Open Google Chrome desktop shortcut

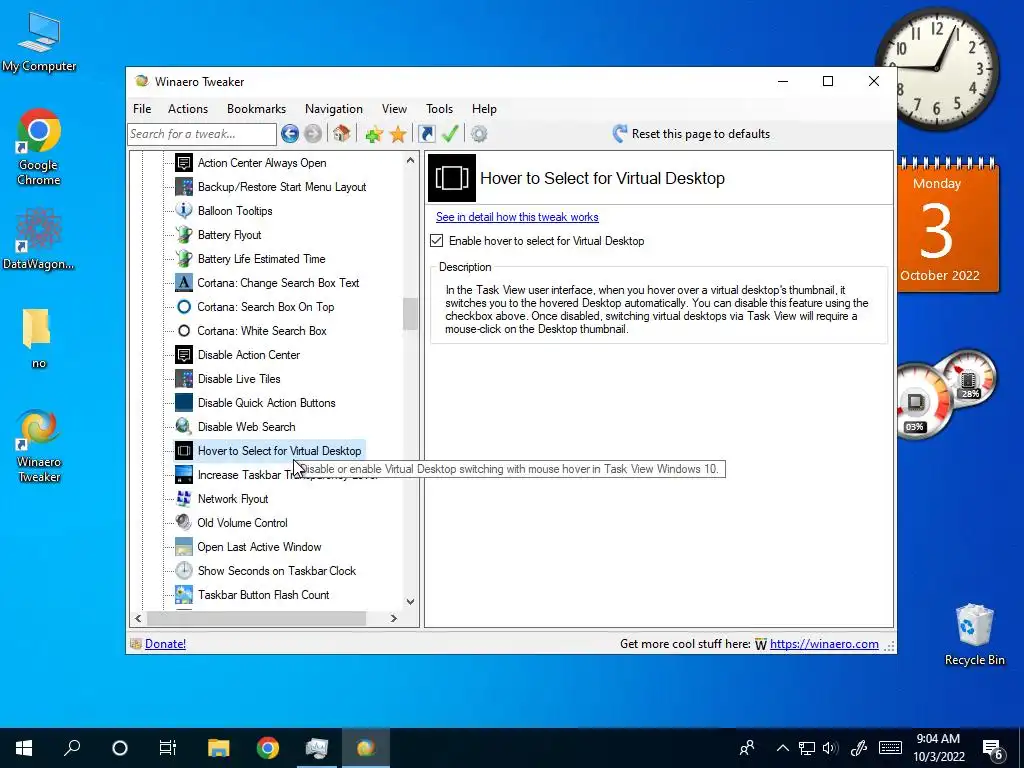click(x=39, y=147)
